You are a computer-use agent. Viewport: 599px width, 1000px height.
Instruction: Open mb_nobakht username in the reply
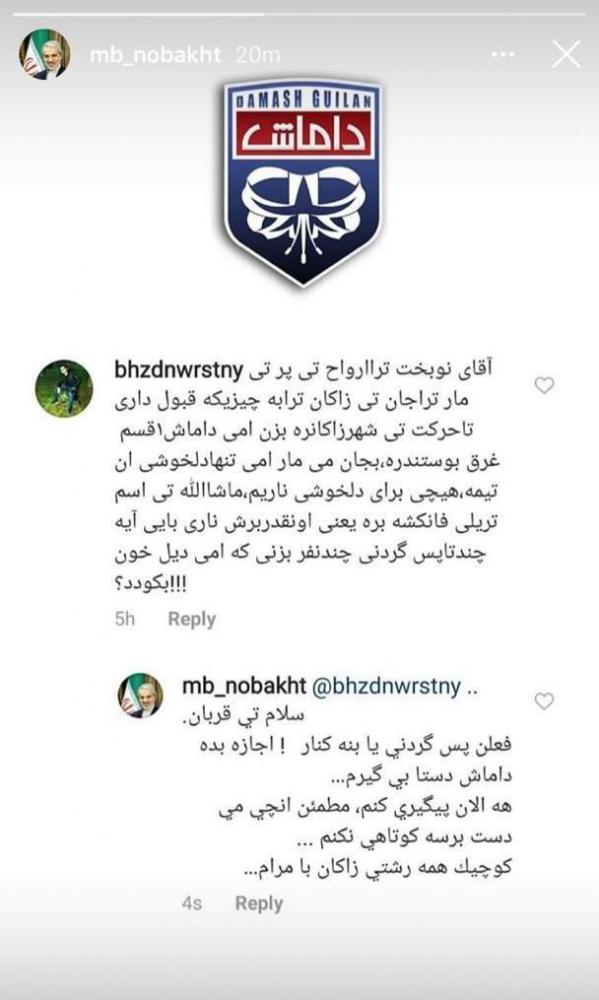pos(243,686)
